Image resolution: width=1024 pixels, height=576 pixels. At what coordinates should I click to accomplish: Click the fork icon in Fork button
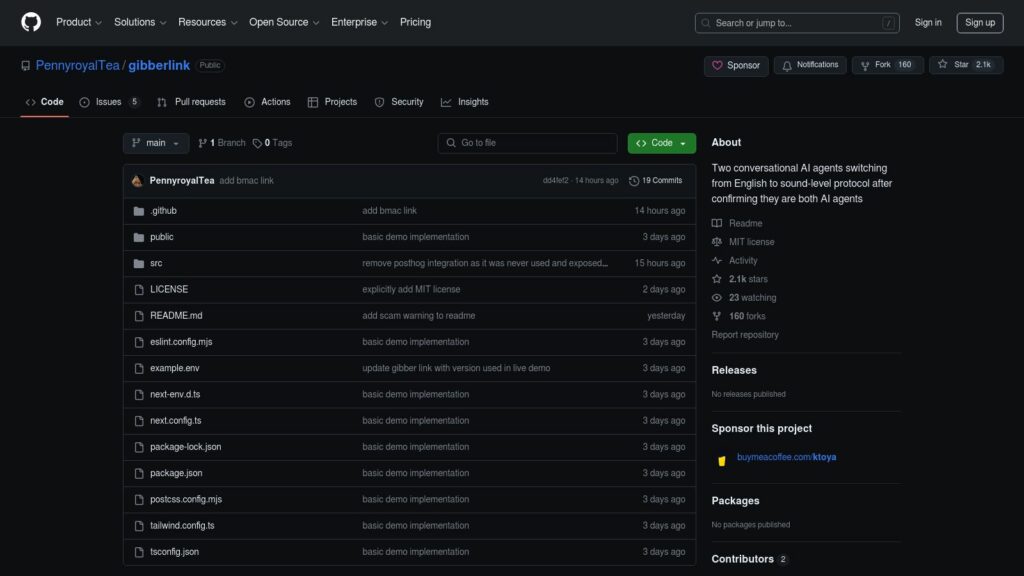tap(865, 65)
